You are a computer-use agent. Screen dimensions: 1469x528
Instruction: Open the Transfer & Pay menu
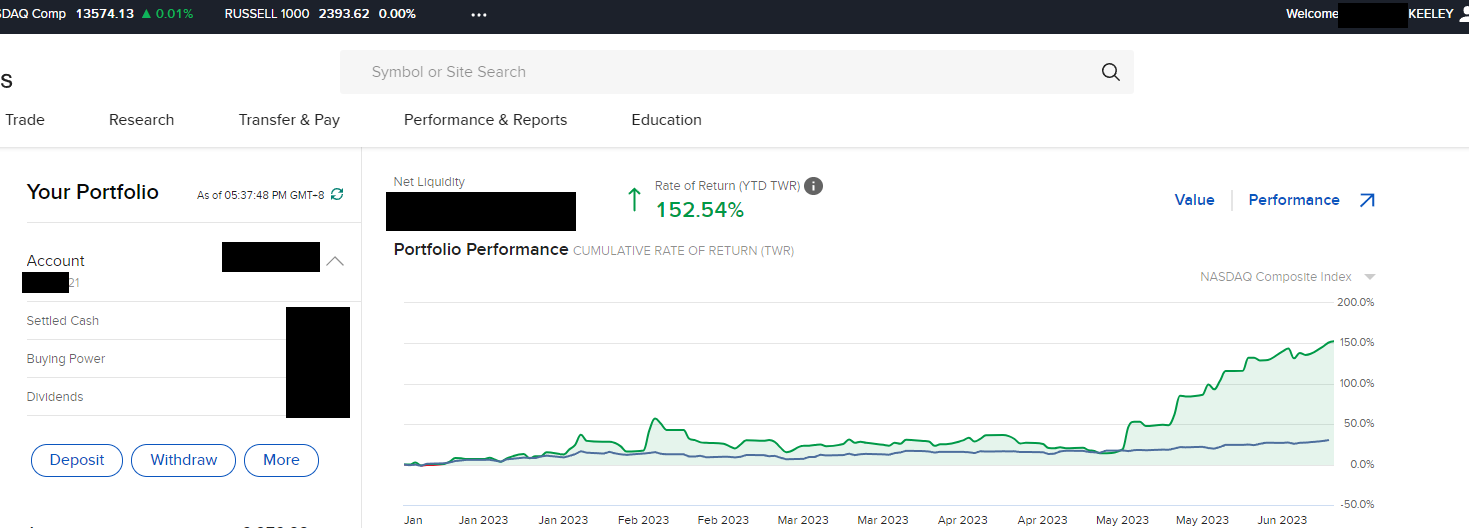(x=289, y=120)
